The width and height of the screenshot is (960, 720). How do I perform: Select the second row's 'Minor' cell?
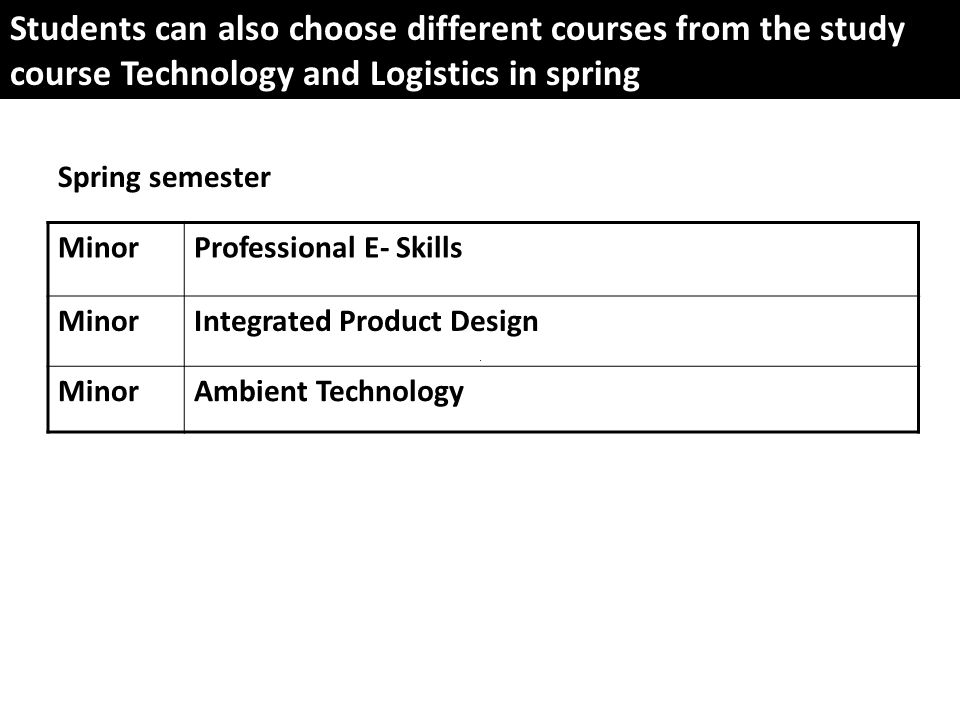click(x=116, y=331)
